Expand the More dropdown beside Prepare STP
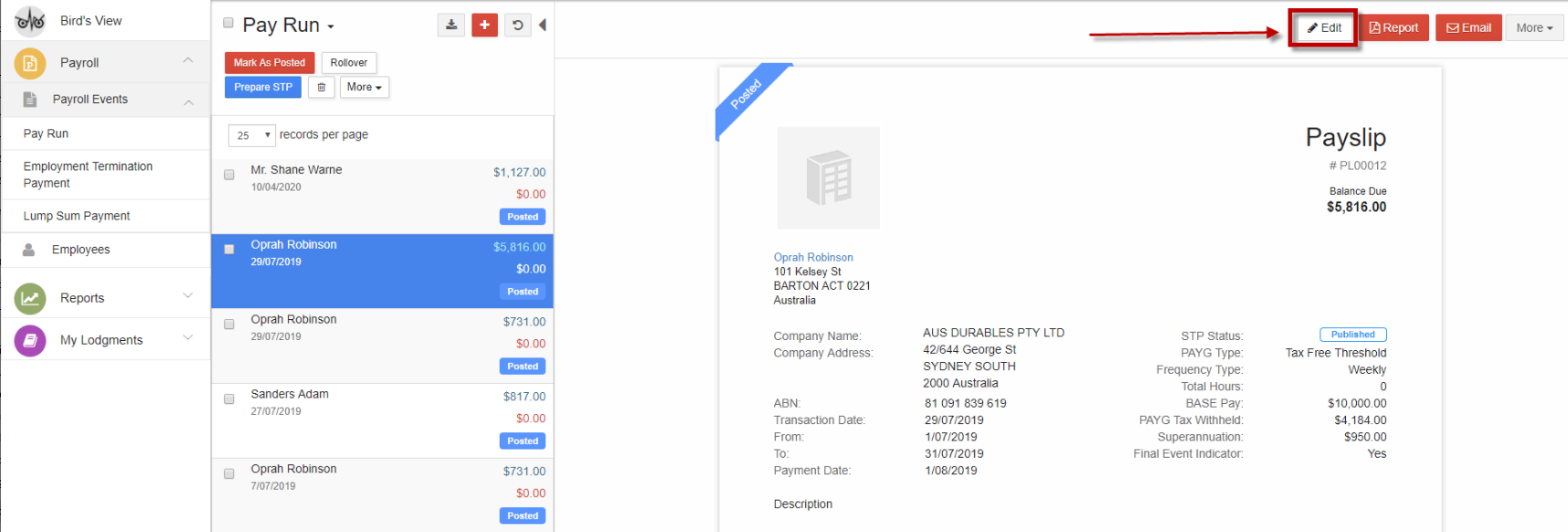 [x=364, y=88]
